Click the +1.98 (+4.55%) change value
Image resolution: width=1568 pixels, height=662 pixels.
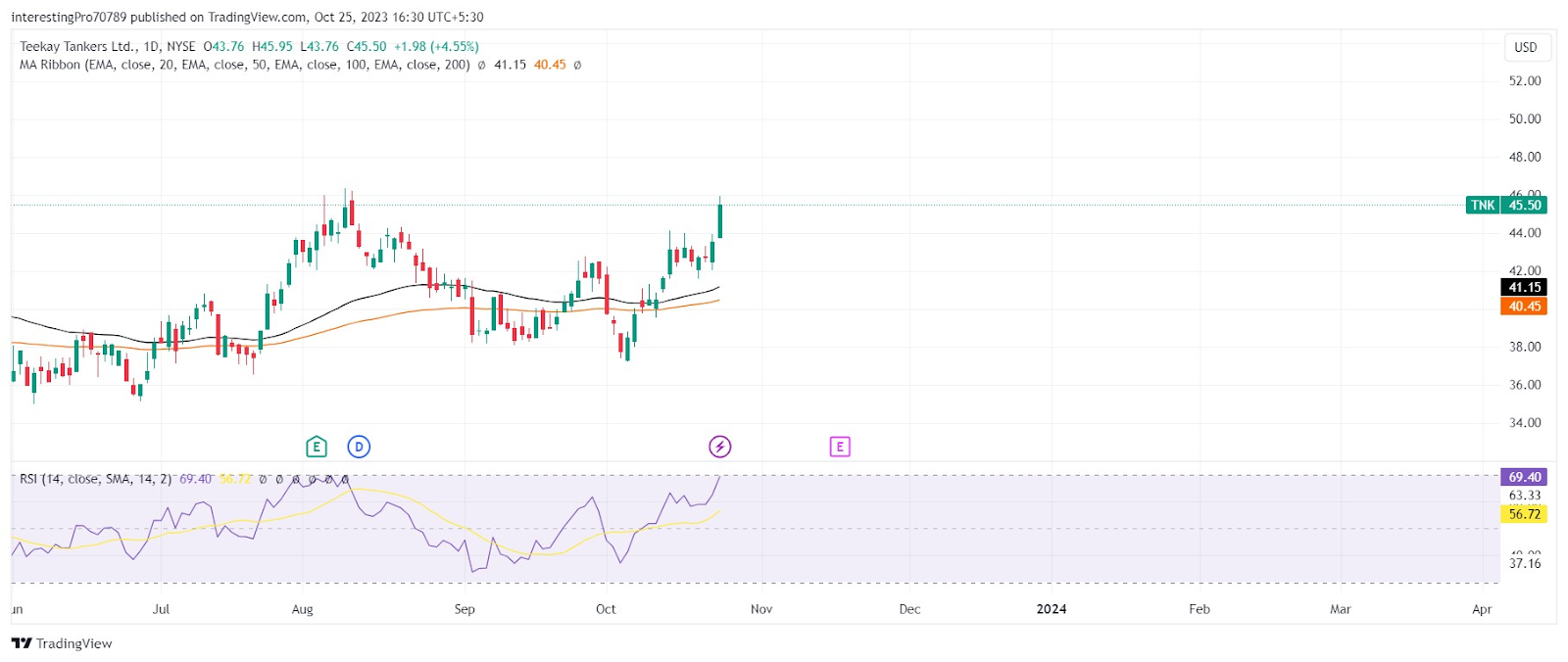coord(436,46)
